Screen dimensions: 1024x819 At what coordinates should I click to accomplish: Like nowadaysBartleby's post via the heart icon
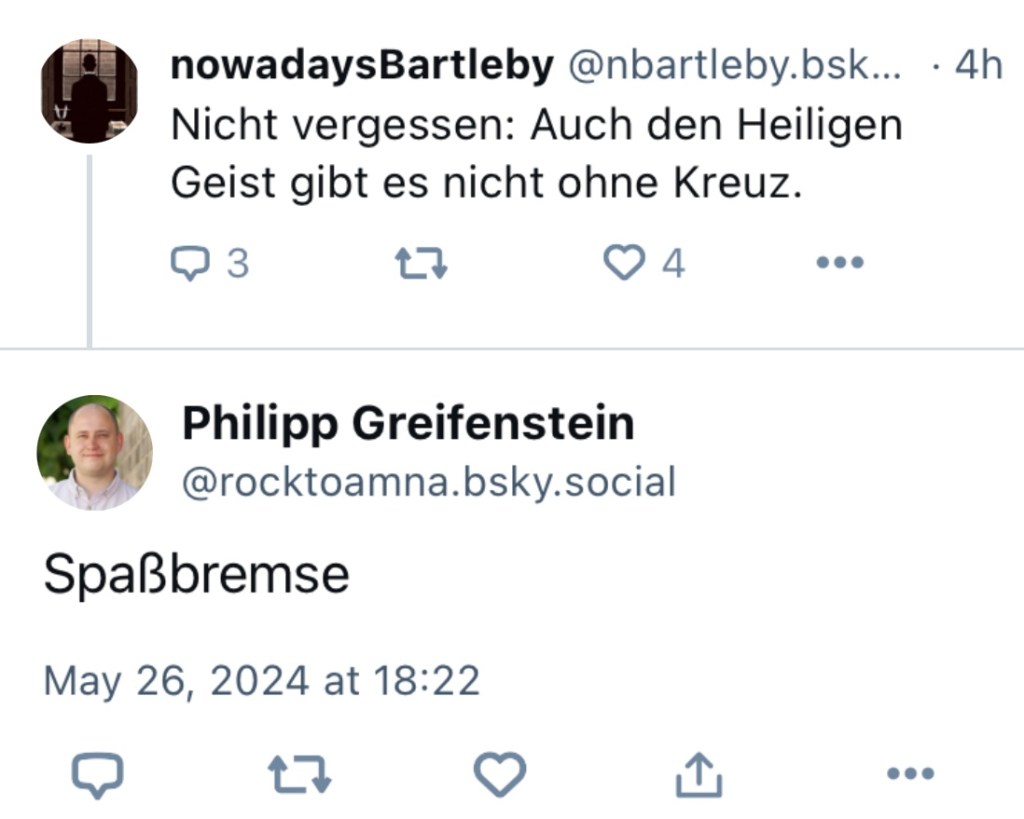(x=625, y=262)
